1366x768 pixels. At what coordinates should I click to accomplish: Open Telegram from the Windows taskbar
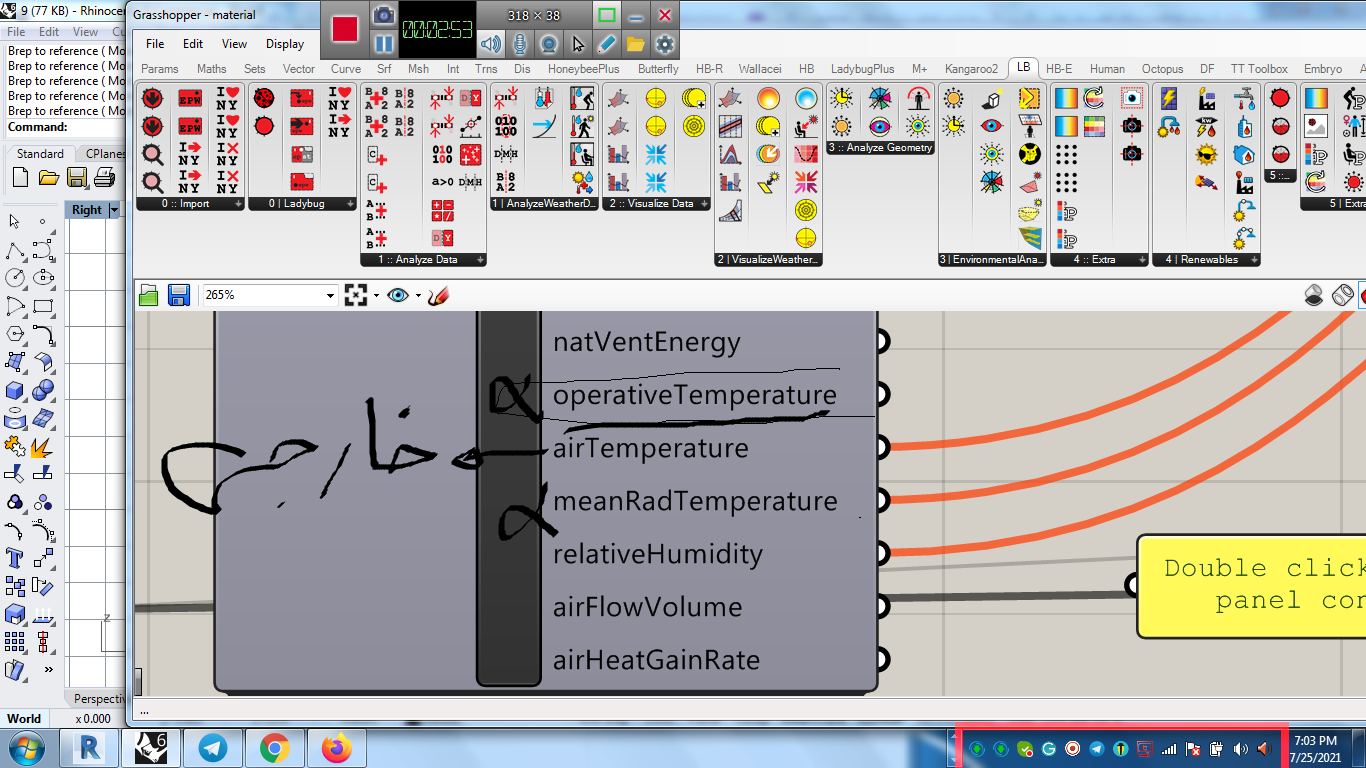[212, 748]
